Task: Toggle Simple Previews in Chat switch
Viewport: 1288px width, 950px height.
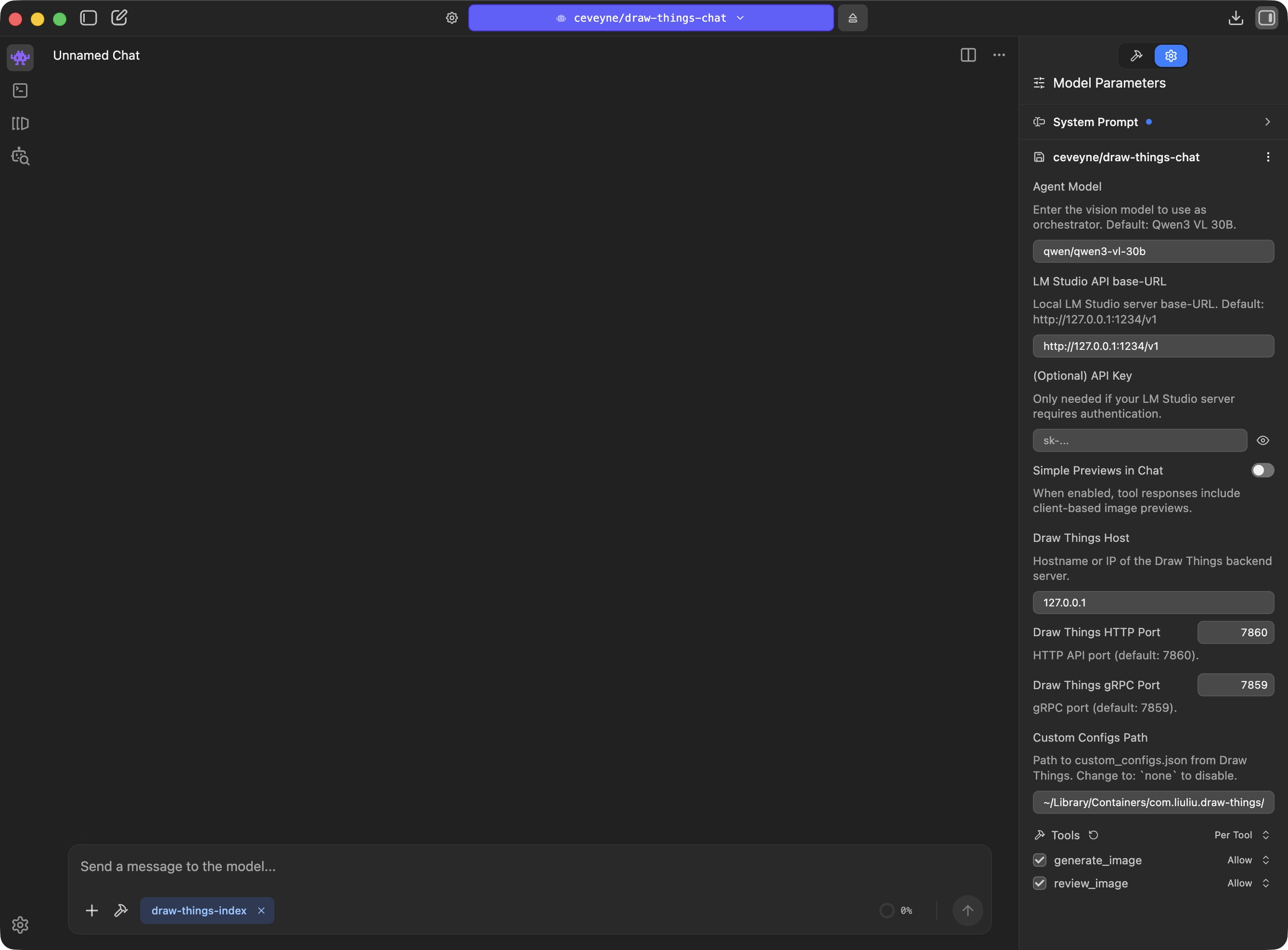Action: (x=1262, y=470)
